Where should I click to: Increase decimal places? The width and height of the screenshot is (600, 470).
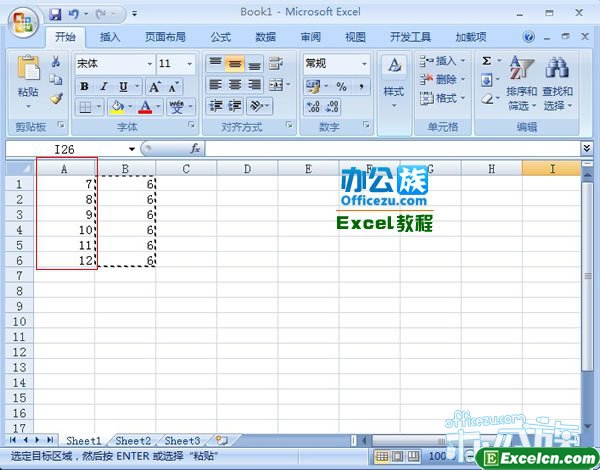click(313, 106)
